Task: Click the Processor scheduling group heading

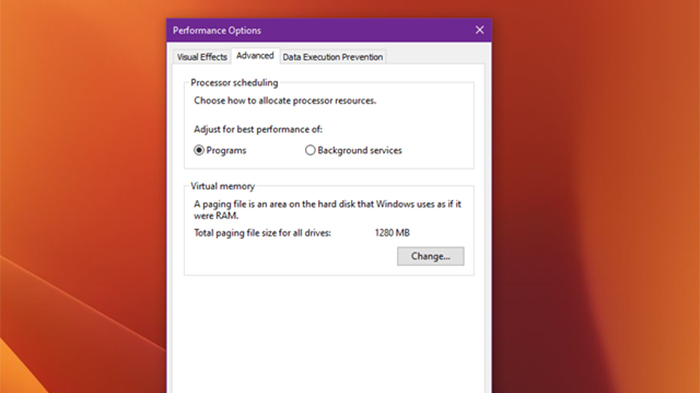Action: (x=234, y=83)
